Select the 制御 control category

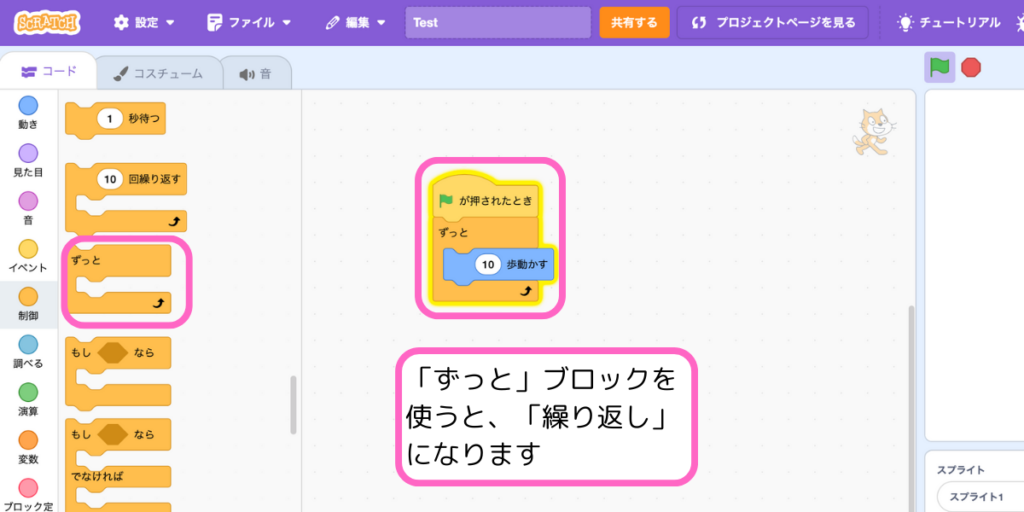click(x=28, y=304)
